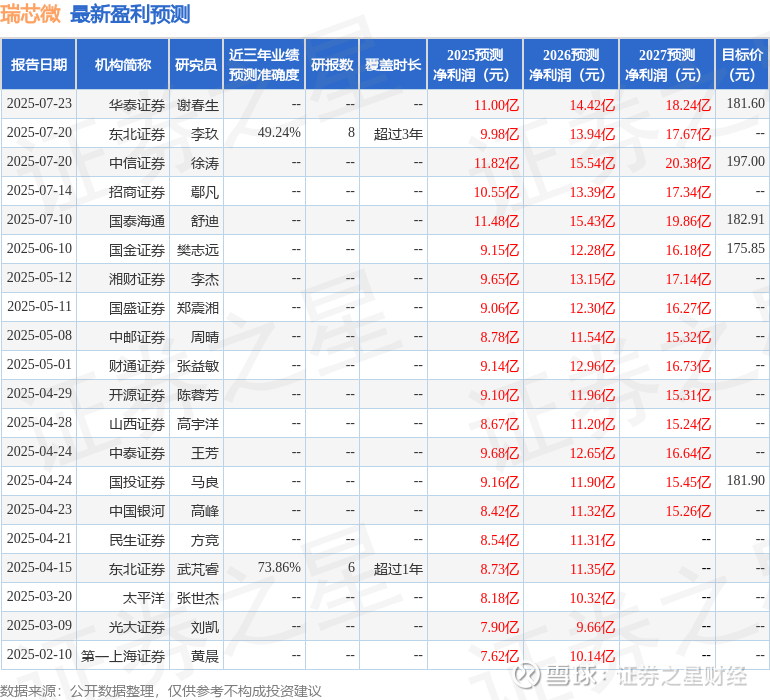The width and height of the screenshot is (770, 700).
Task: Click analyst 张益敏 cell
Action: [x=197, y=366]
